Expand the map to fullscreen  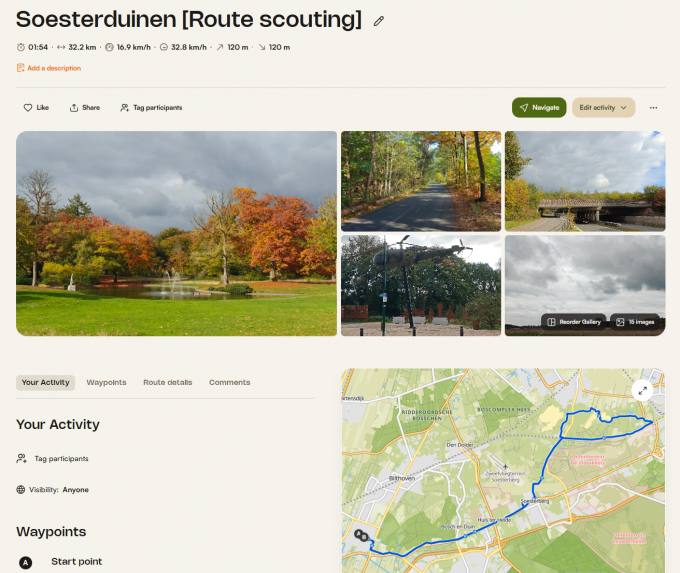(642, 390)
